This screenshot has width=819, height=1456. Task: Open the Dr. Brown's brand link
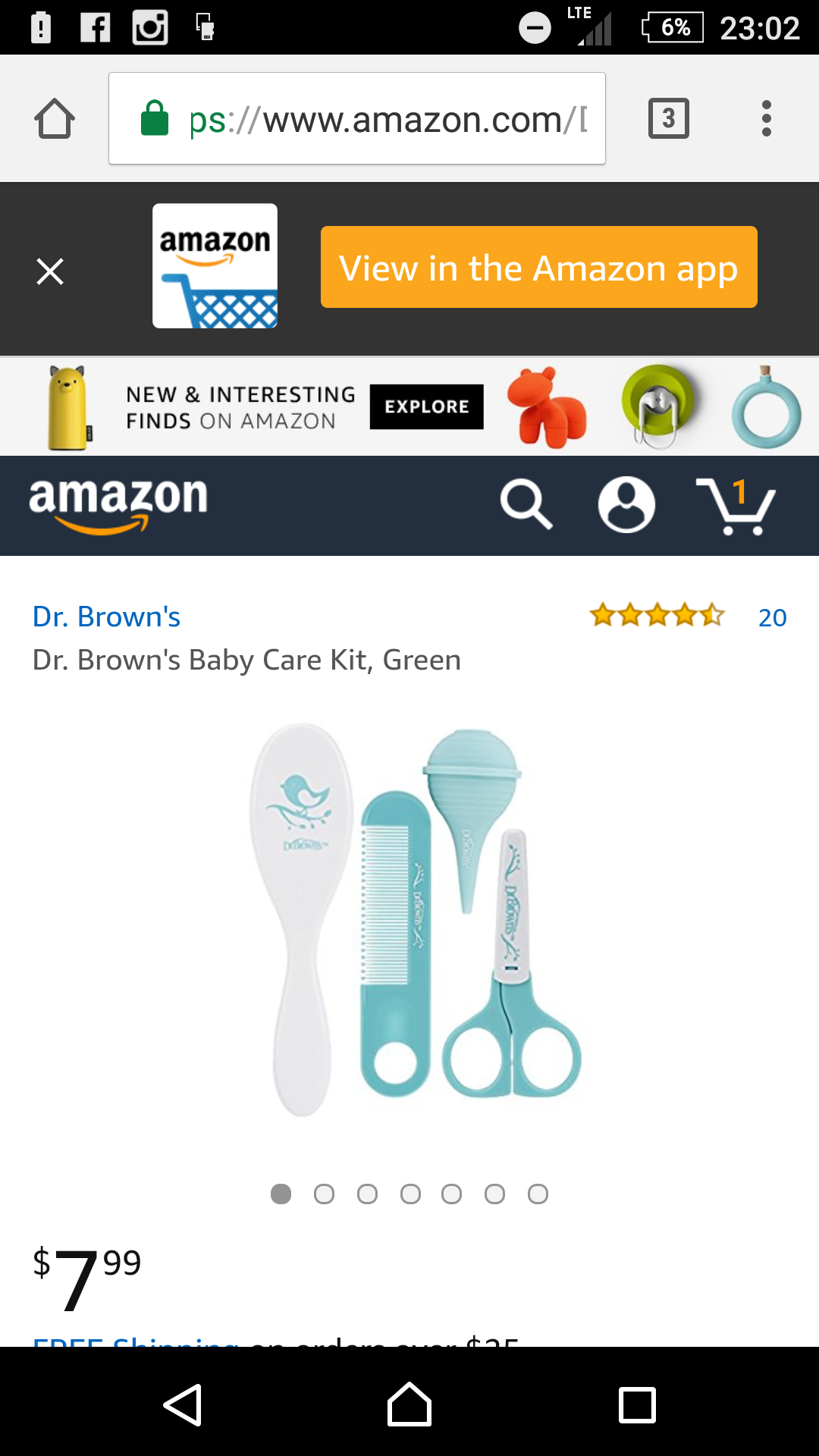tap(106, 617)
